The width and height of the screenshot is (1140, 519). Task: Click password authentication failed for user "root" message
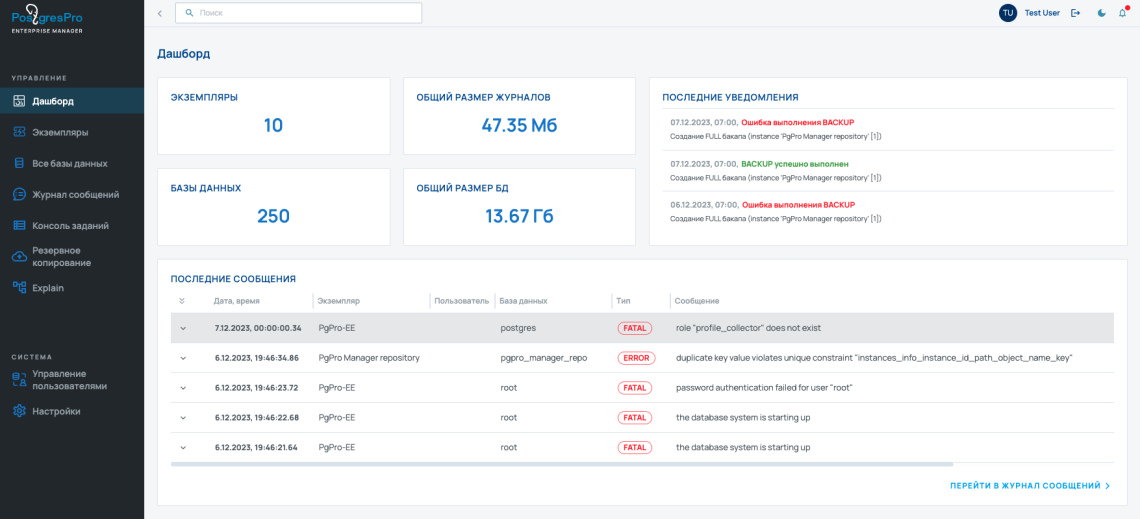tap(763, 388)
